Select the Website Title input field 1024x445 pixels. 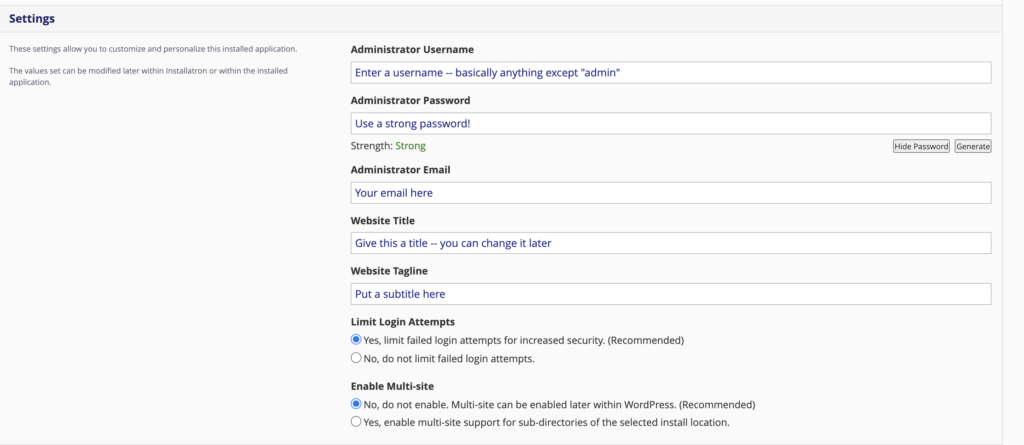point(671,243)
